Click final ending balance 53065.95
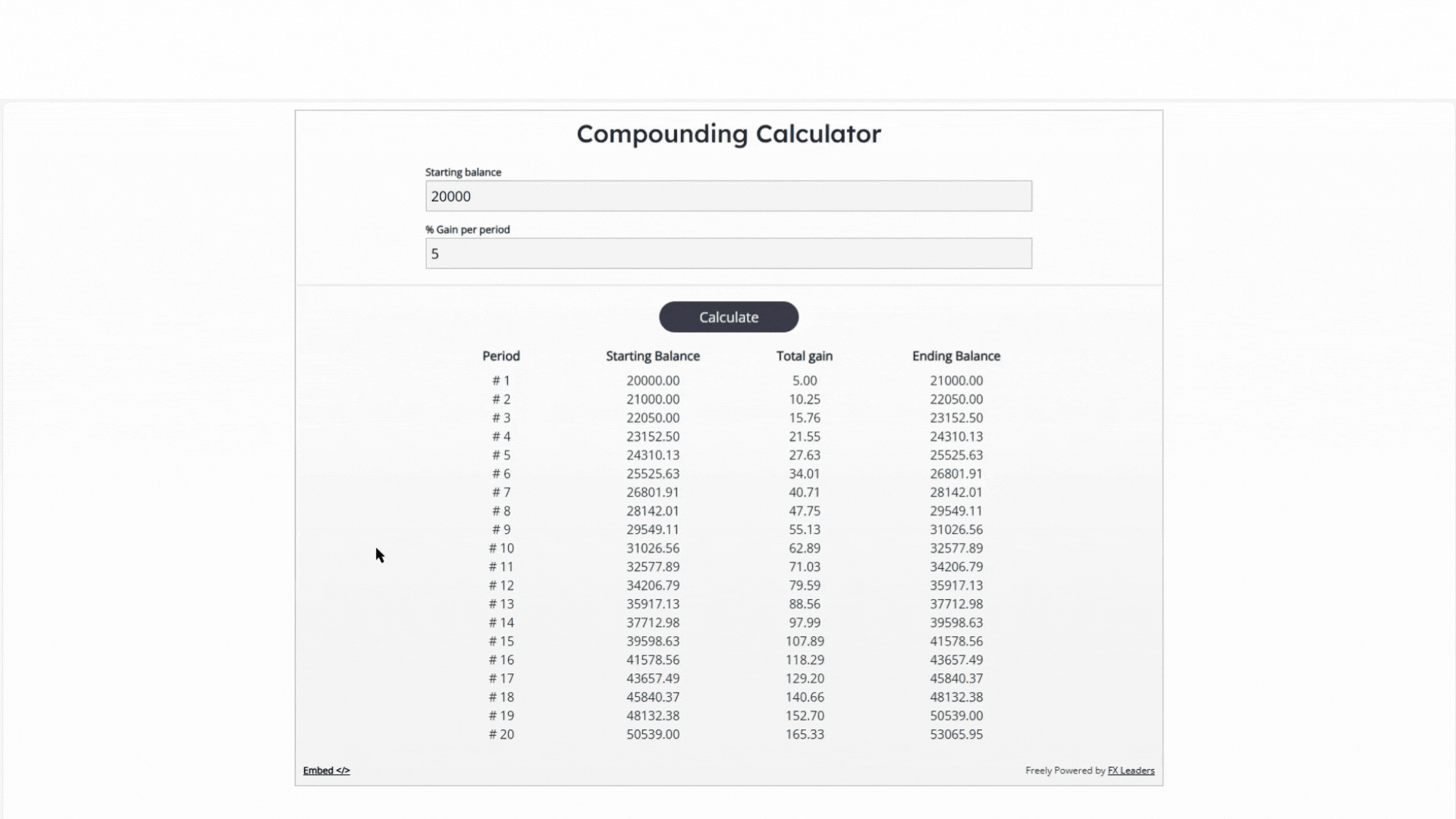1456x819 pixels. point(955,734)
